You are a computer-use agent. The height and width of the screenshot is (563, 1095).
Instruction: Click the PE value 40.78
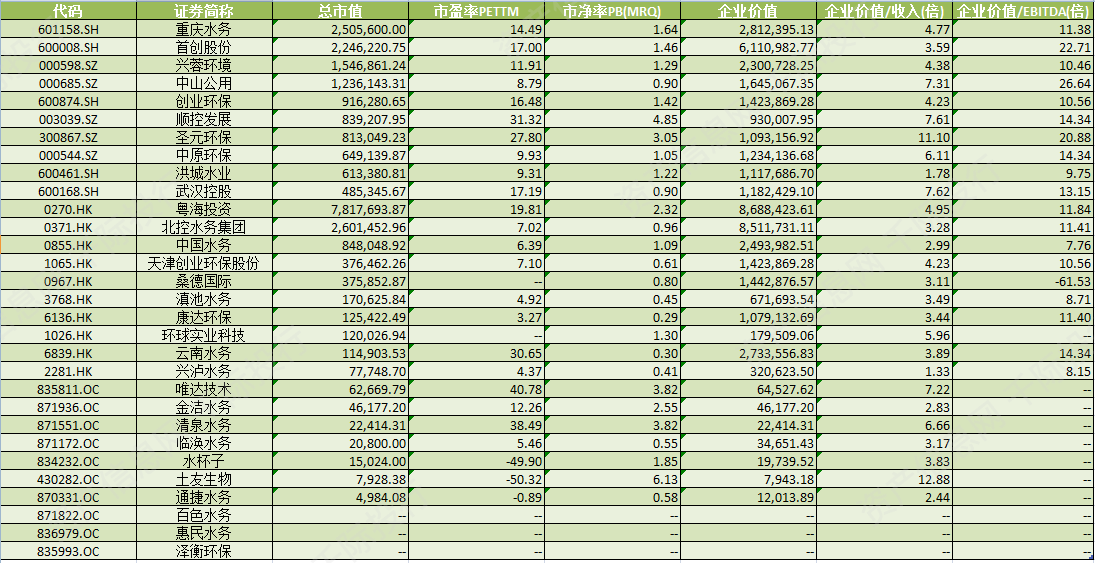tap(476, 389)
